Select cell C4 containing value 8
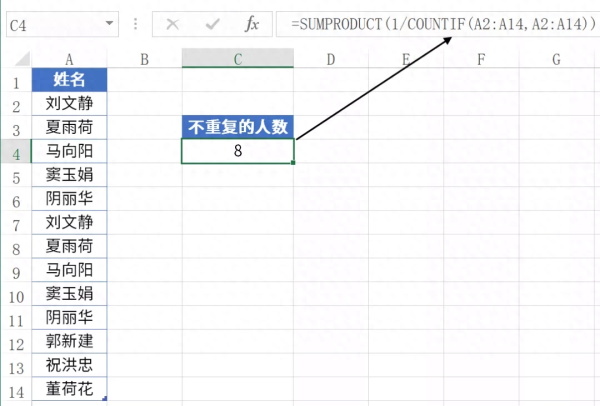 point(238,151)
